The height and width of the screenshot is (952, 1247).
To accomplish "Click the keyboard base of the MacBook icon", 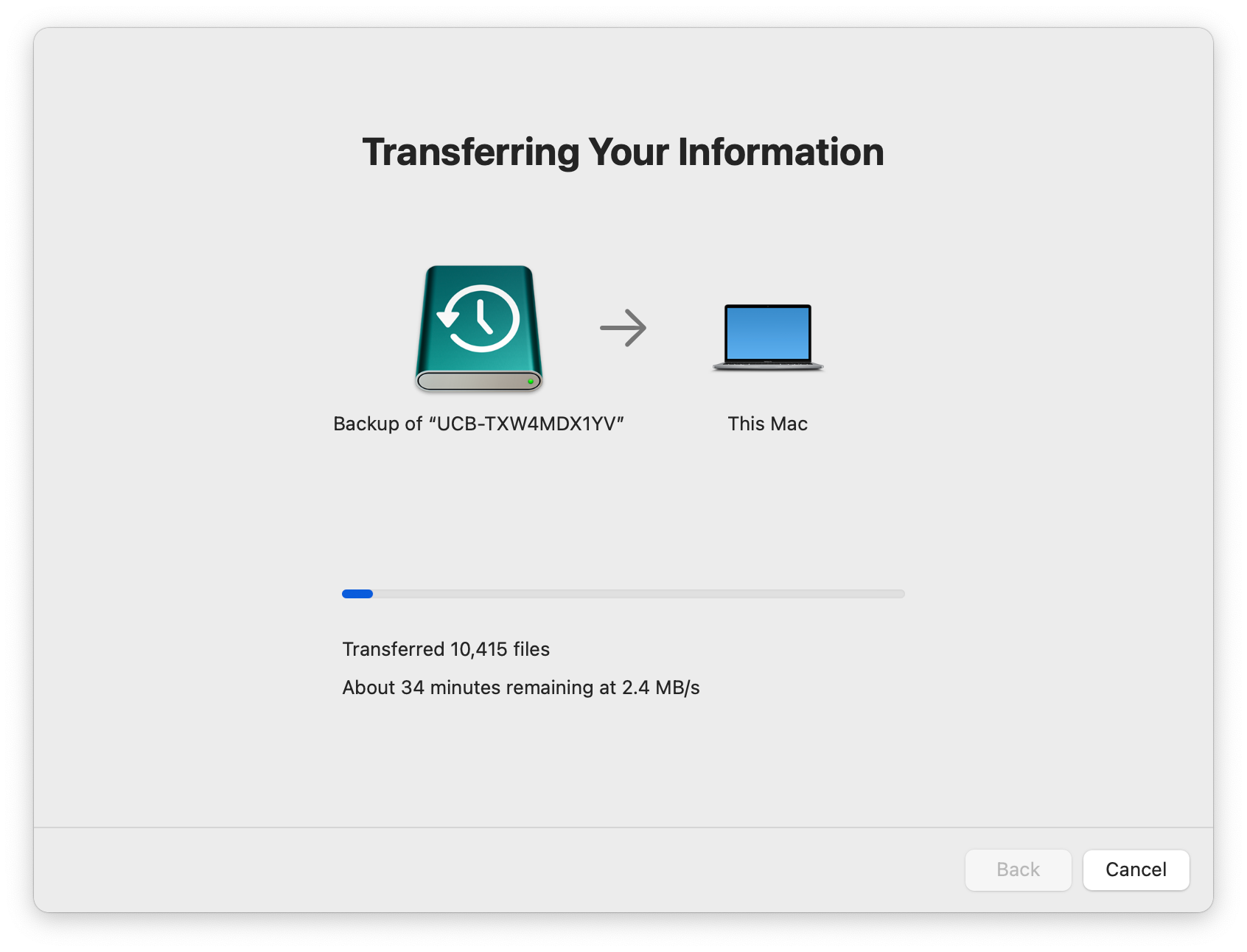I will coord(767,365).
